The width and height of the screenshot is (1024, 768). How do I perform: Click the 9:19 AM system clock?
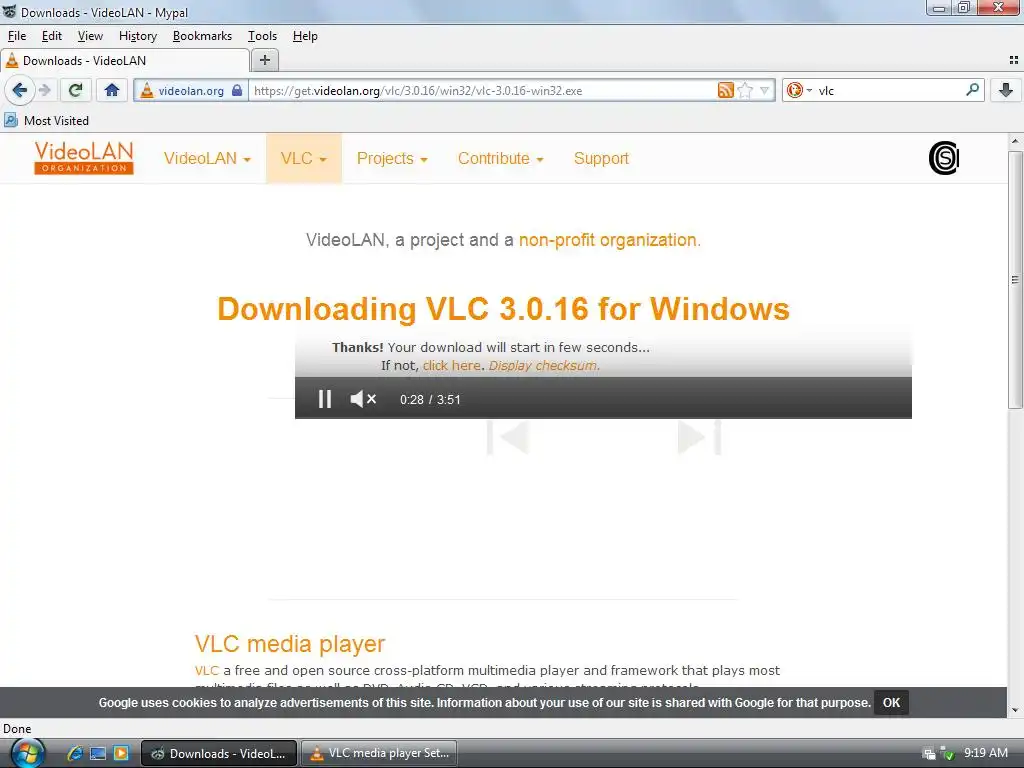click(x=985, y=753)
